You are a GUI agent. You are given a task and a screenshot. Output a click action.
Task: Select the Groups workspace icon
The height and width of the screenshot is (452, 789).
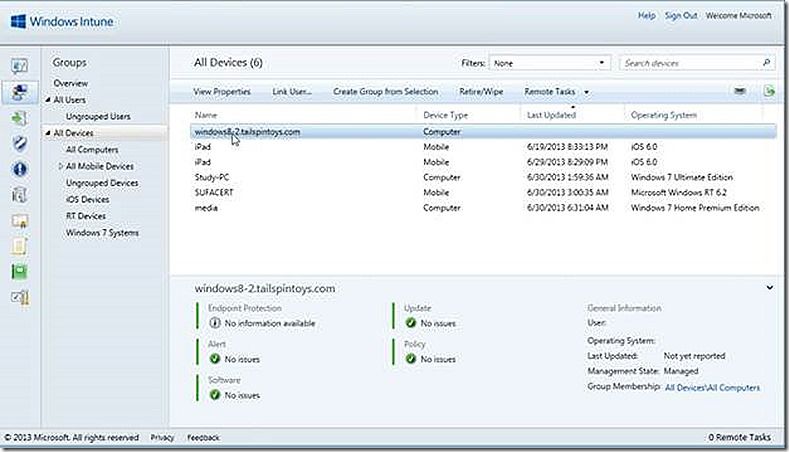[x=20, y=92]
